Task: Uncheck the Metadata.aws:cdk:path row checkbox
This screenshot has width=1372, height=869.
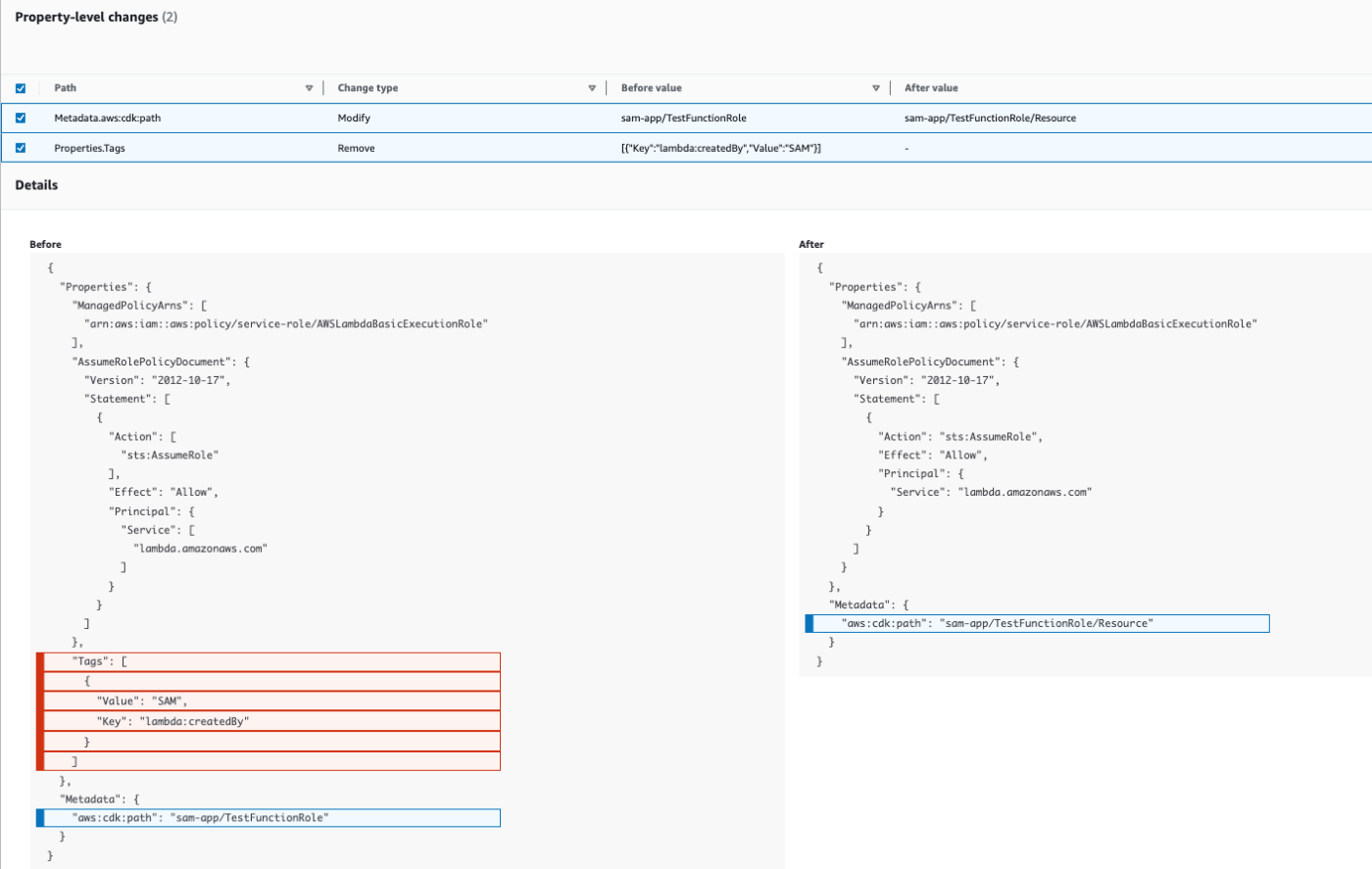Action: tap(20, 118)
